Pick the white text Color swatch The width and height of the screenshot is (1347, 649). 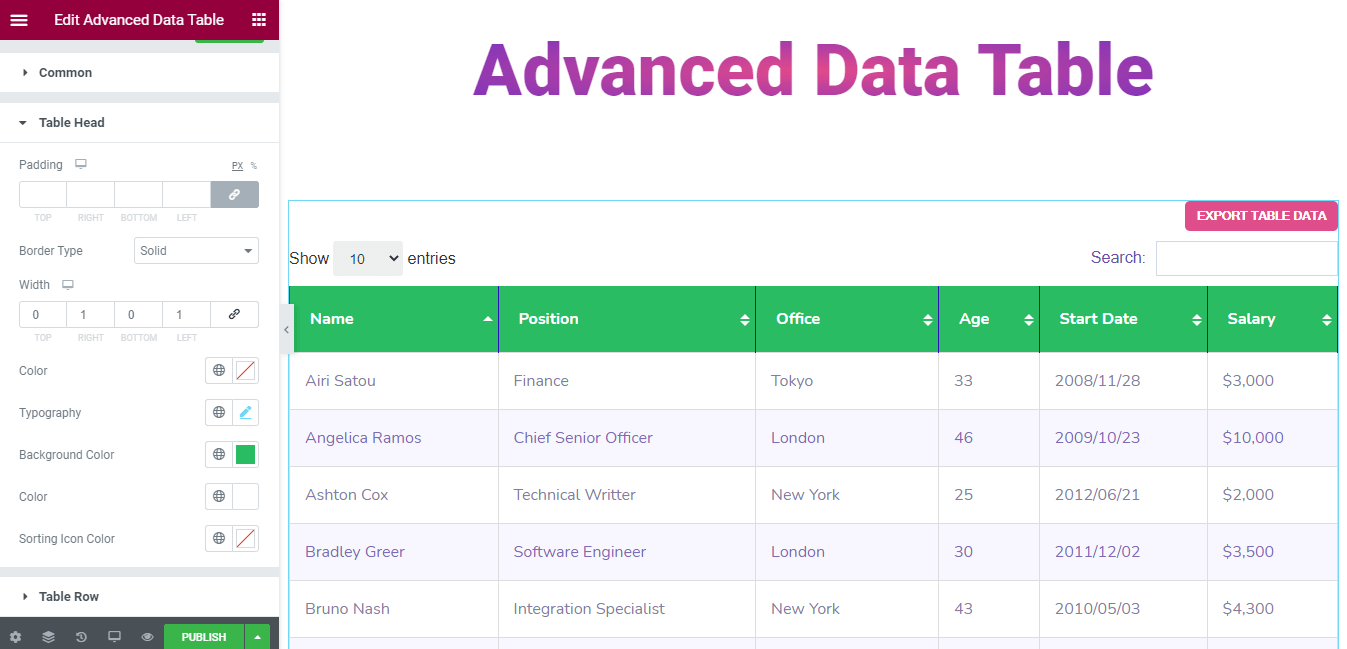pyautogui.click(x=245, y=497)
